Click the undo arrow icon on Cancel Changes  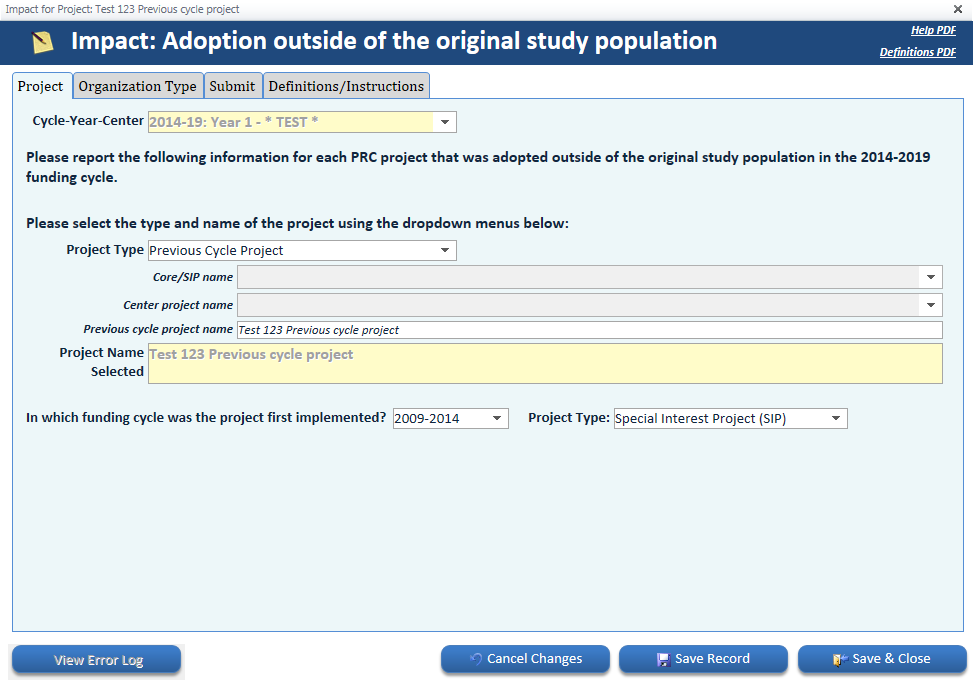pyautogui.click(x=476, y=659)
